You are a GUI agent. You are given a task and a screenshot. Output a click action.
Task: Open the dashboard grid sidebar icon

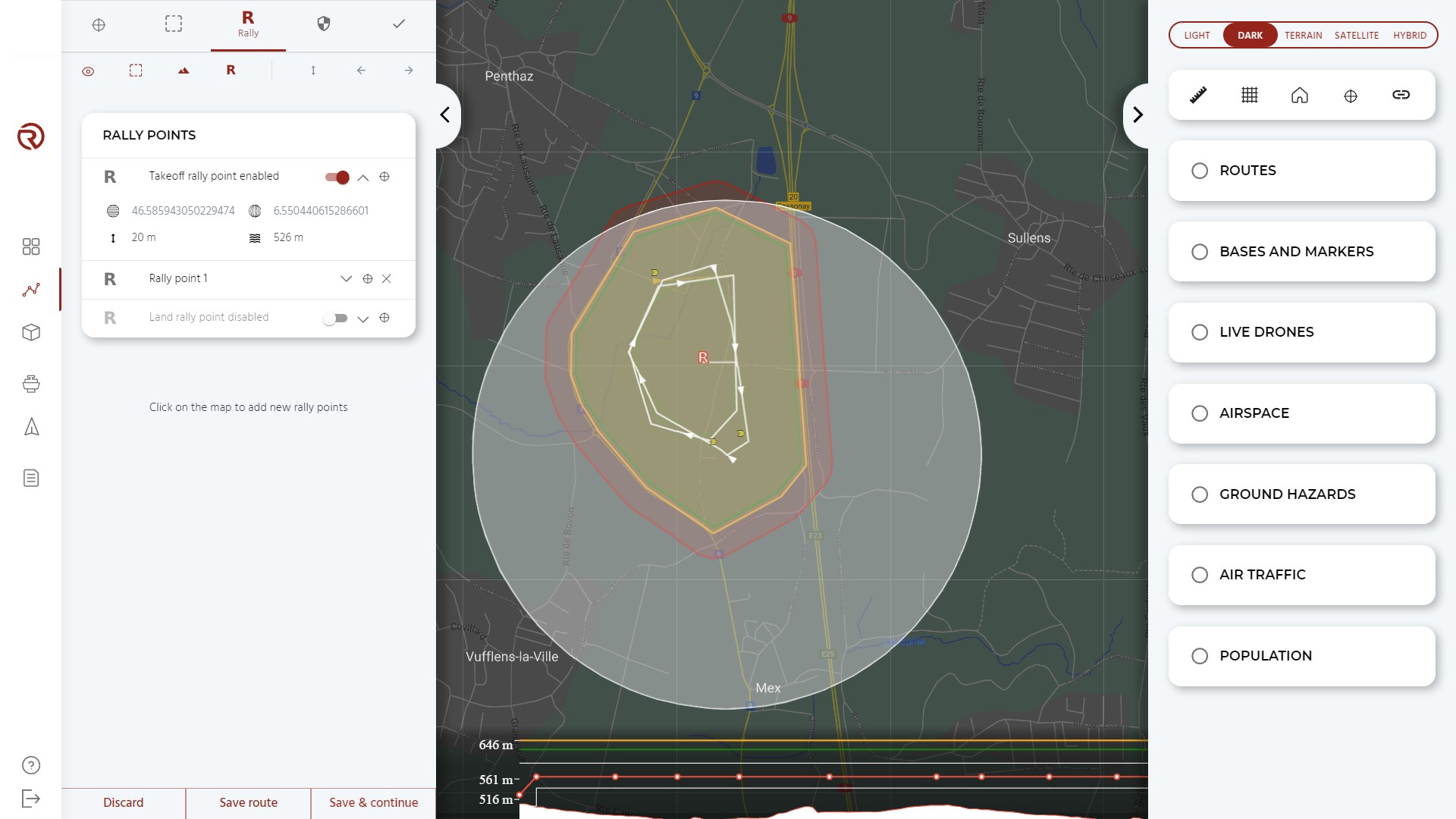[31, 246]
